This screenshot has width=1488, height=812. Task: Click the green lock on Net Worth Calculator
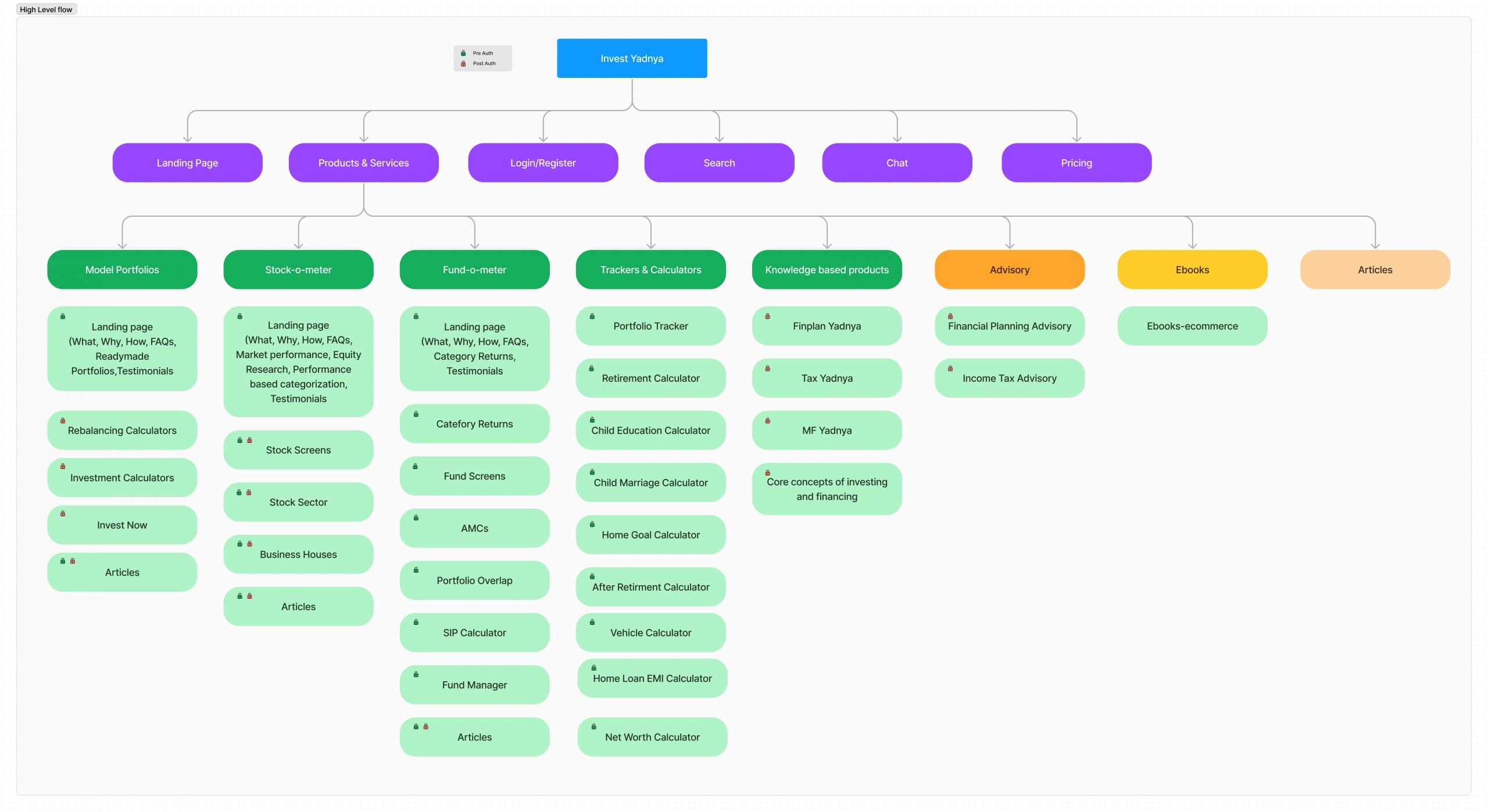point(594,727)
